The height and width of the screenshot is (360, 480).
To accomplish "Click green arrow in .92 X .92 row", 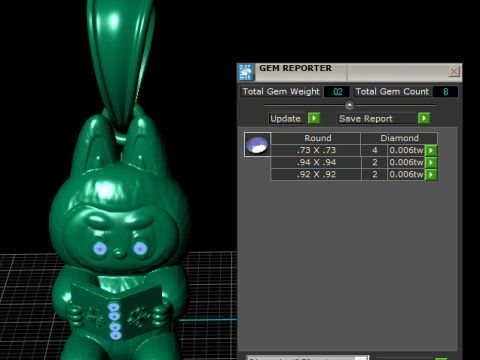I will click(x=431, y=174).
